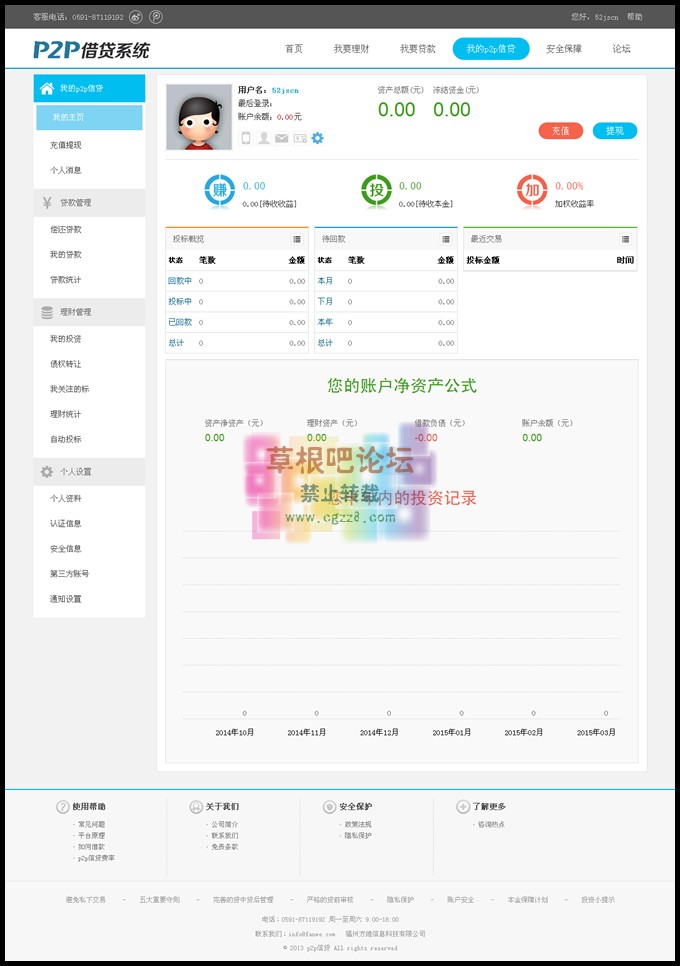Screen dimensions: 680x966
Task: Open 通知设置 in sidebar
Action: (x=66, y=599)
